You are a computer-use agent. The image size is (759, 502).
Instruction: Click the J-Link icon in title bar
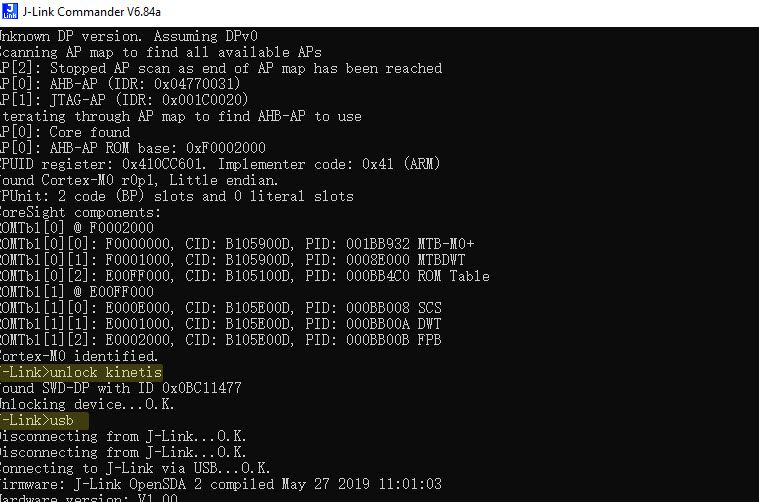[x=11, y=12]
